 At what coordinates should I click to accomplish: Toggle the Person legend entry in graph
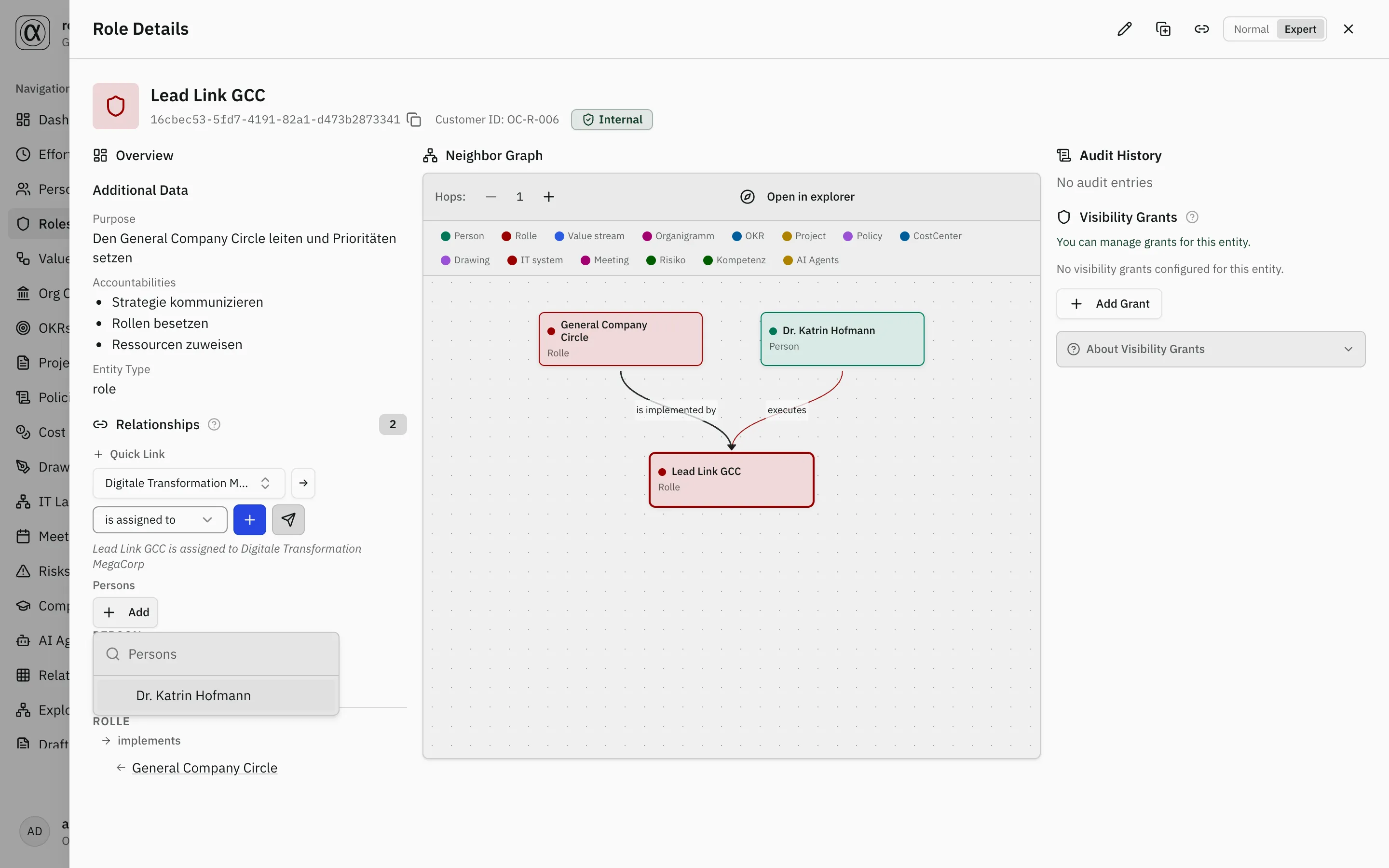(x=462, y=236)
